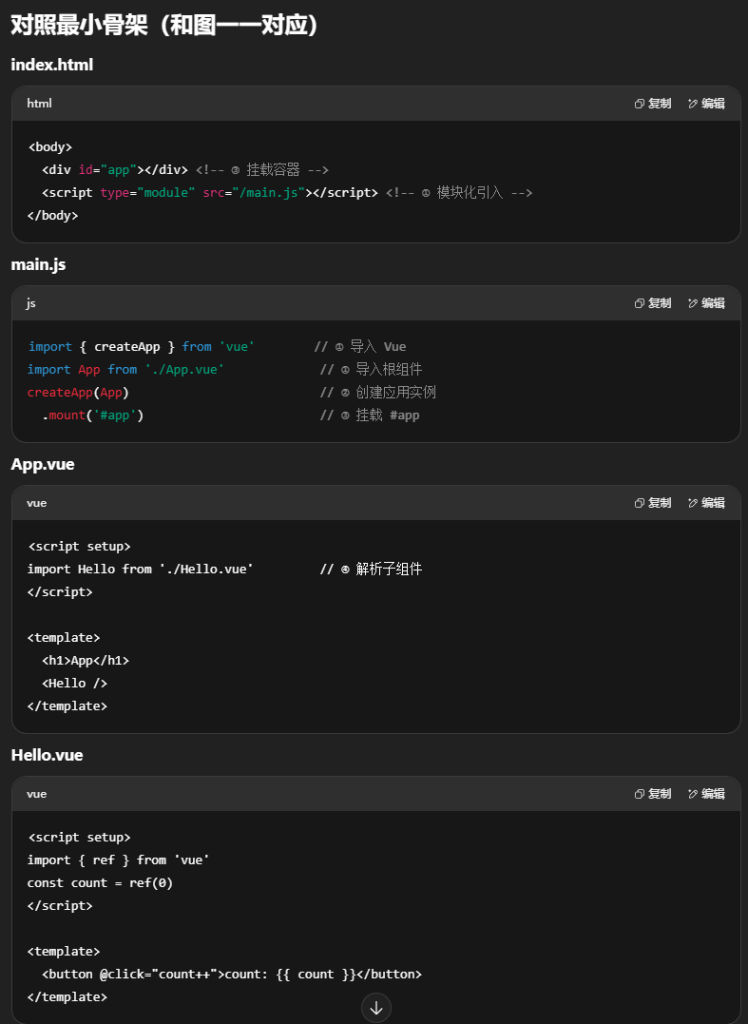
Task: Click the scroll-to-bottom arrow button
Action: [376, 1008]
